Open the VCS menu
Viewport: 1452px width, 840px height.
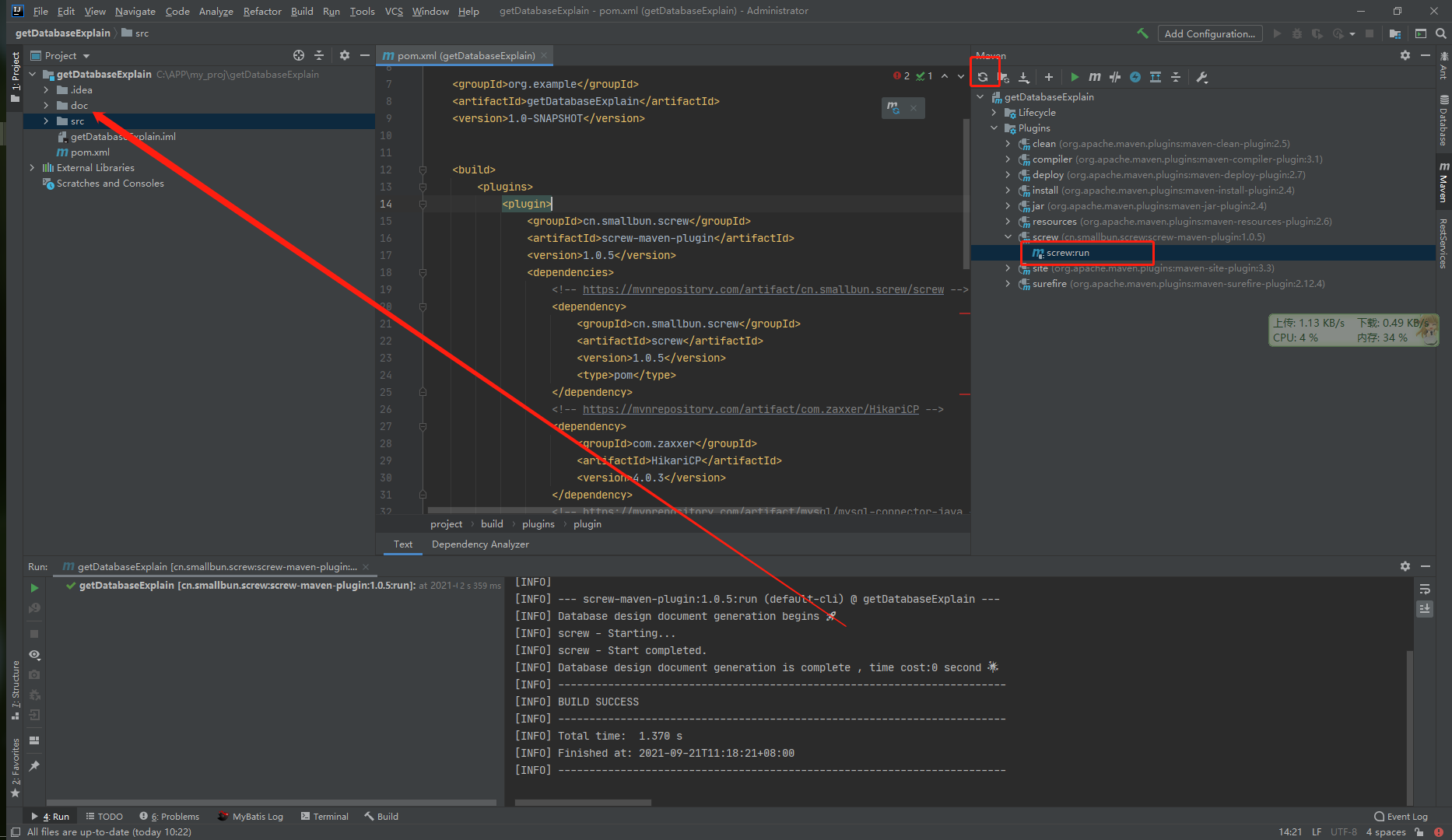point(394,11)
